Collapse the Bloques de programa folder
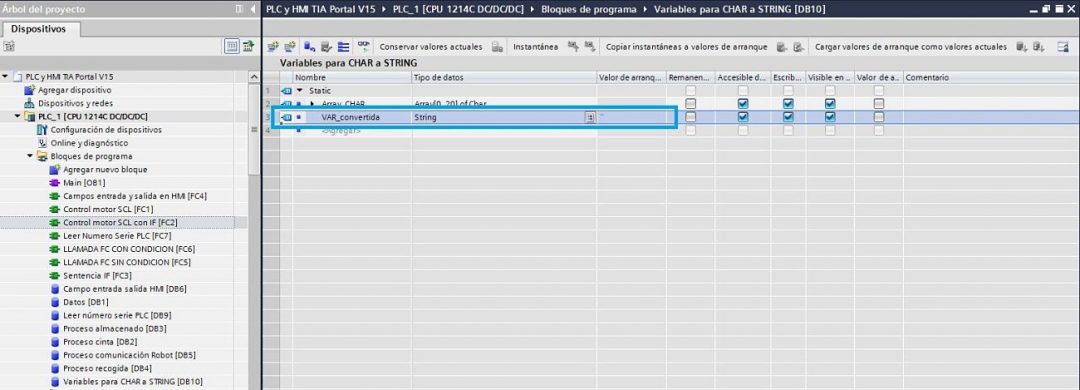 30,156
